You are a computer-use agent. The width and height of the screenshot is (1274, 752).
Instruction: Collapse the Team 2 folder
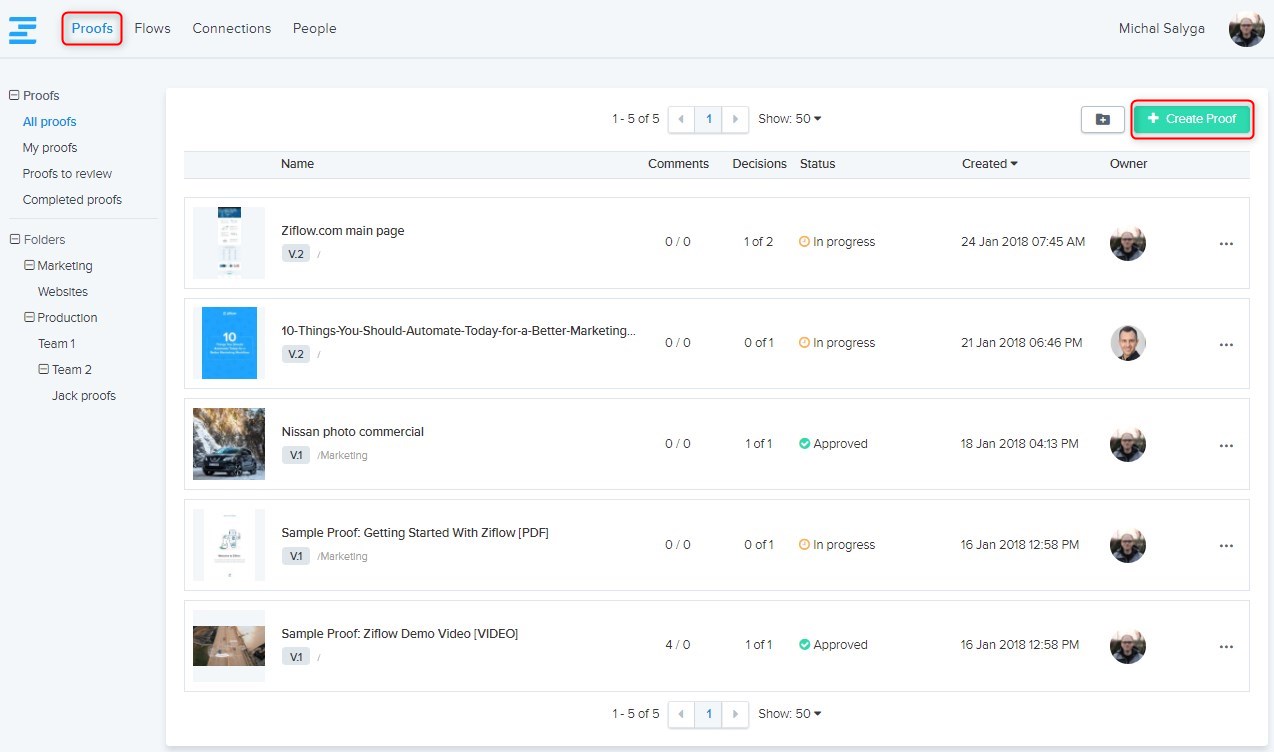[x=43, y=370]
